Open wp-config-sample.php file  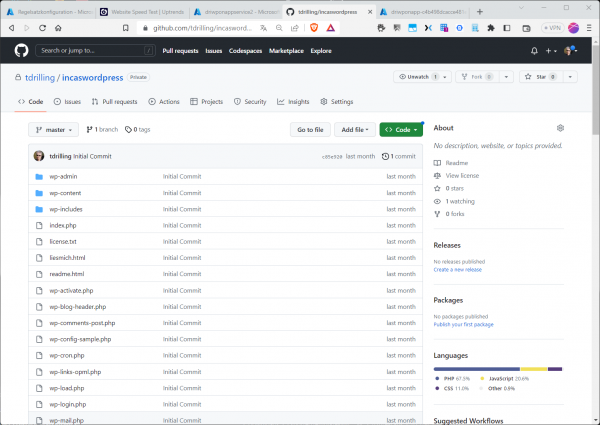(80, 339)
